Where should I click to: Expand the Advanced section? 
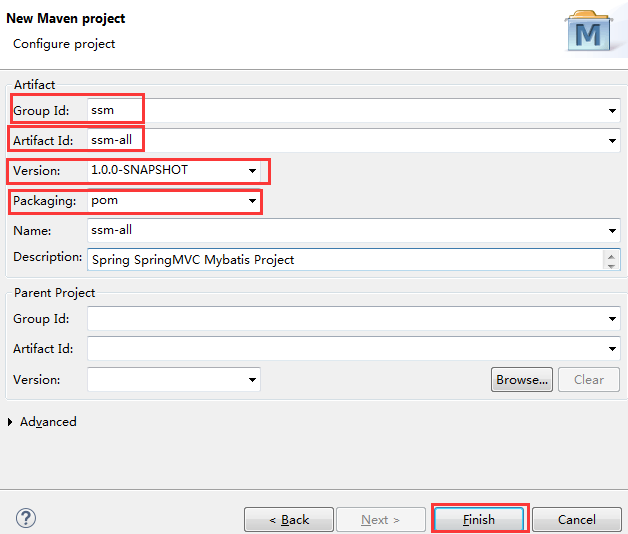(10, 422)
